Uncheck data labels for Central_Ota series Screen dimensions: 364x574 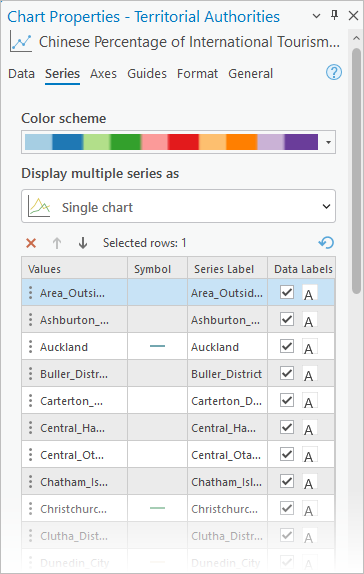[x=287, y=454]
